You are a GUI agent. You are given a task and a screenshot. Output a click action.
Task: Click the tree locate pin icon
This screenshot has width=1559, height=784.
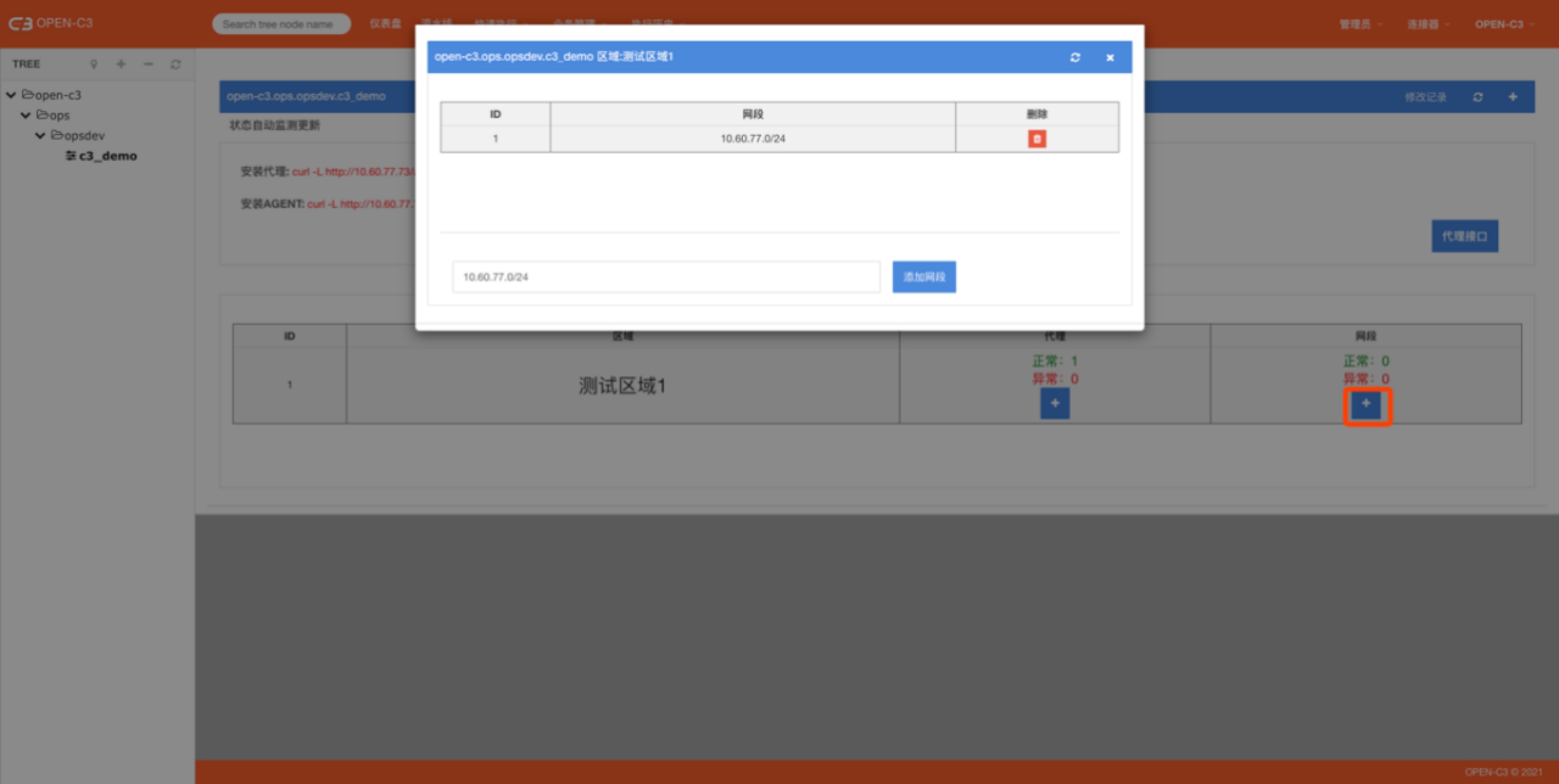point(94,64)
